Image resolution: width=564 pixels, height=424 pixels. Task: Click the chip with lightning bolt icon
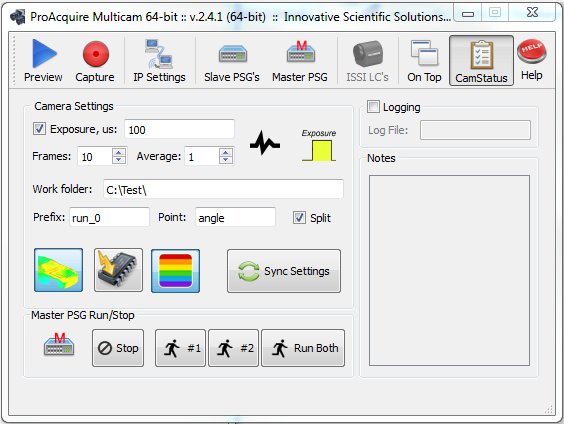point(118,270)
